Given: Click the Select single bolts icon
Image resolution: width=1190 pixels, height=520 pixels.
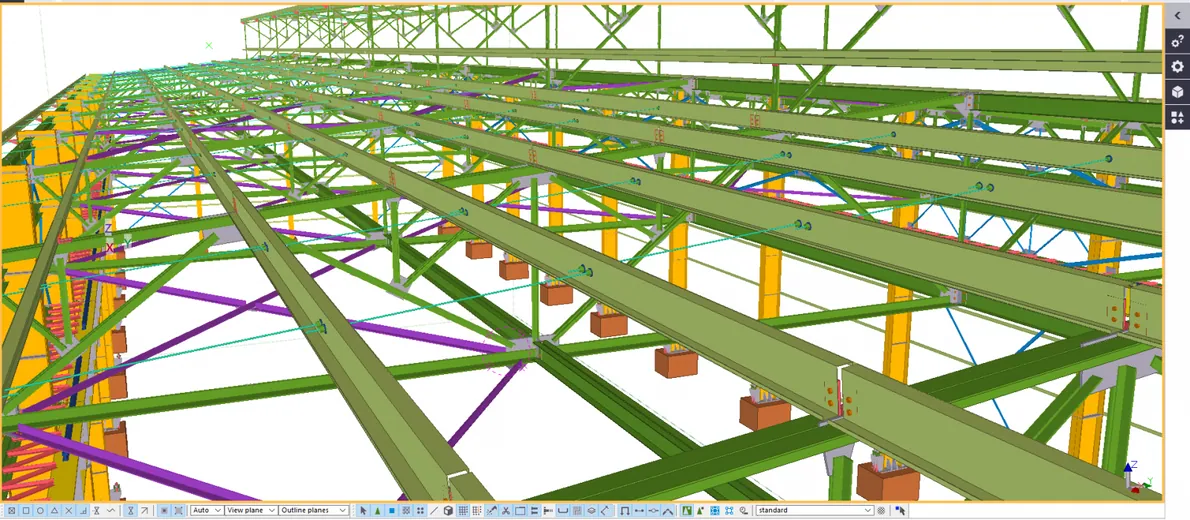Looking at the screenshot, I should pyautogui.click(x=548, y=510).
